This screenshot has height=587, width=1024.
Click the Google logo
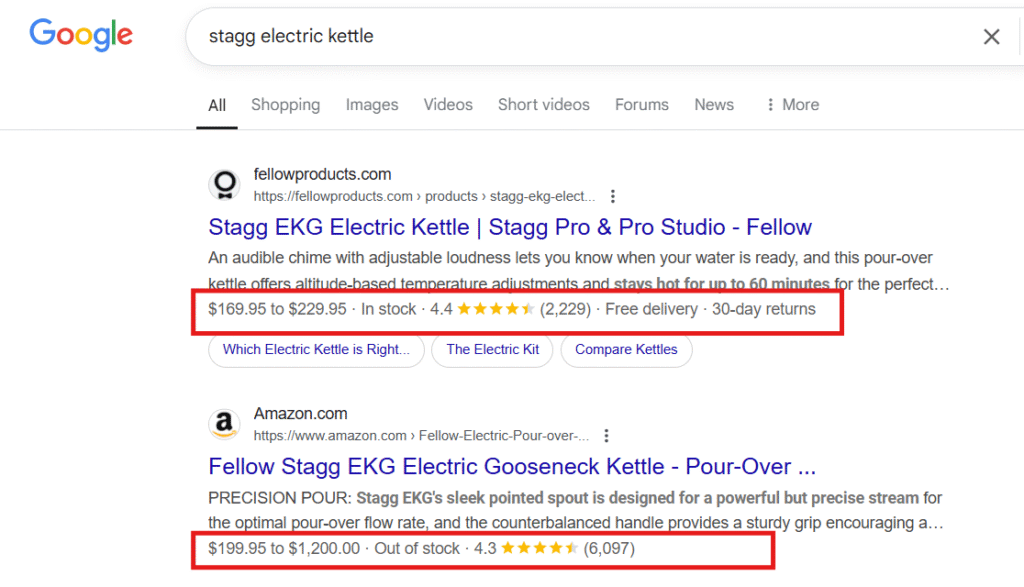click(x=81, y=35)
